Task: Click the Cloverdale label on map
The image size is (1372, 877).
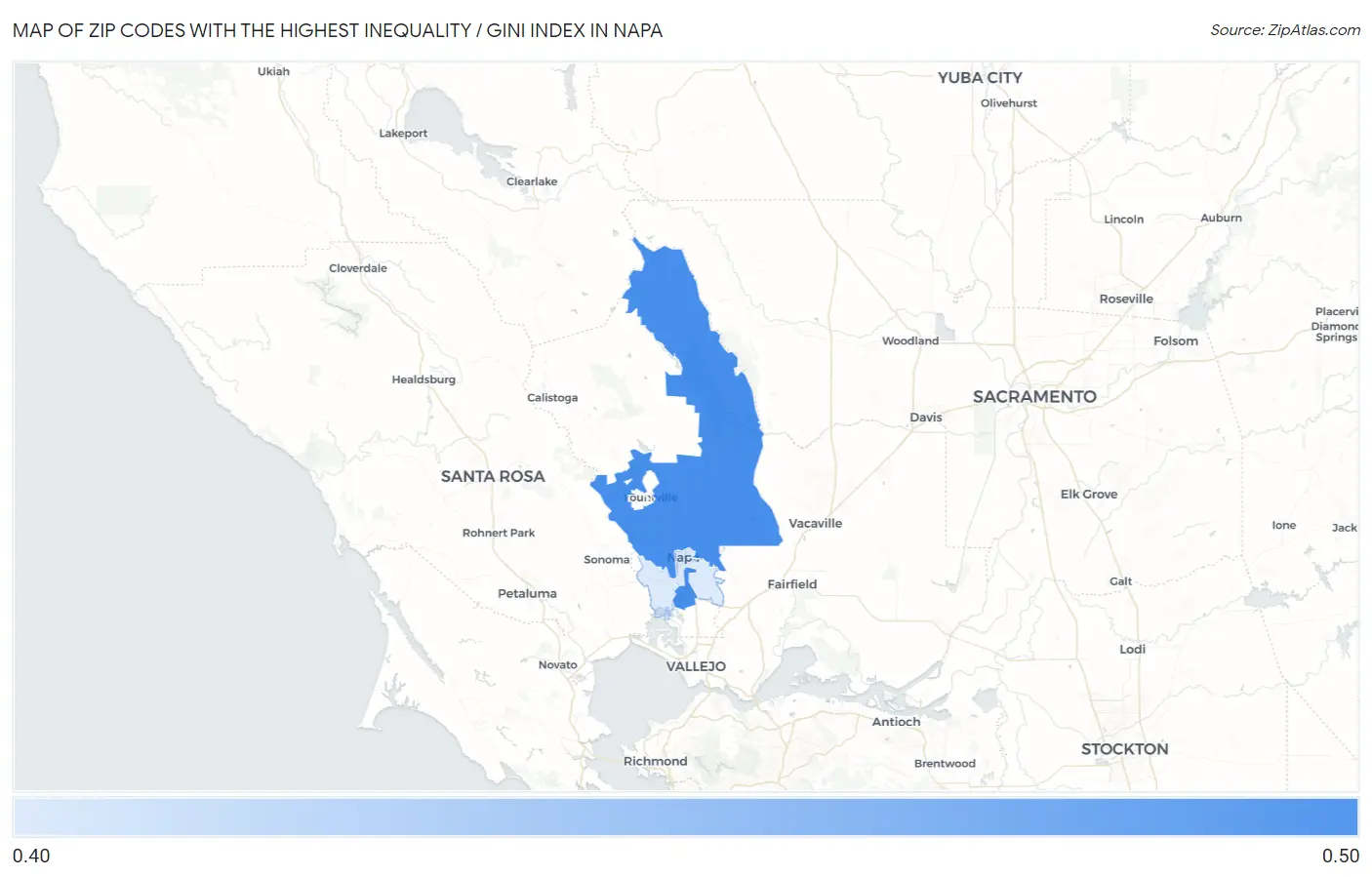Action: pos(358,268)
